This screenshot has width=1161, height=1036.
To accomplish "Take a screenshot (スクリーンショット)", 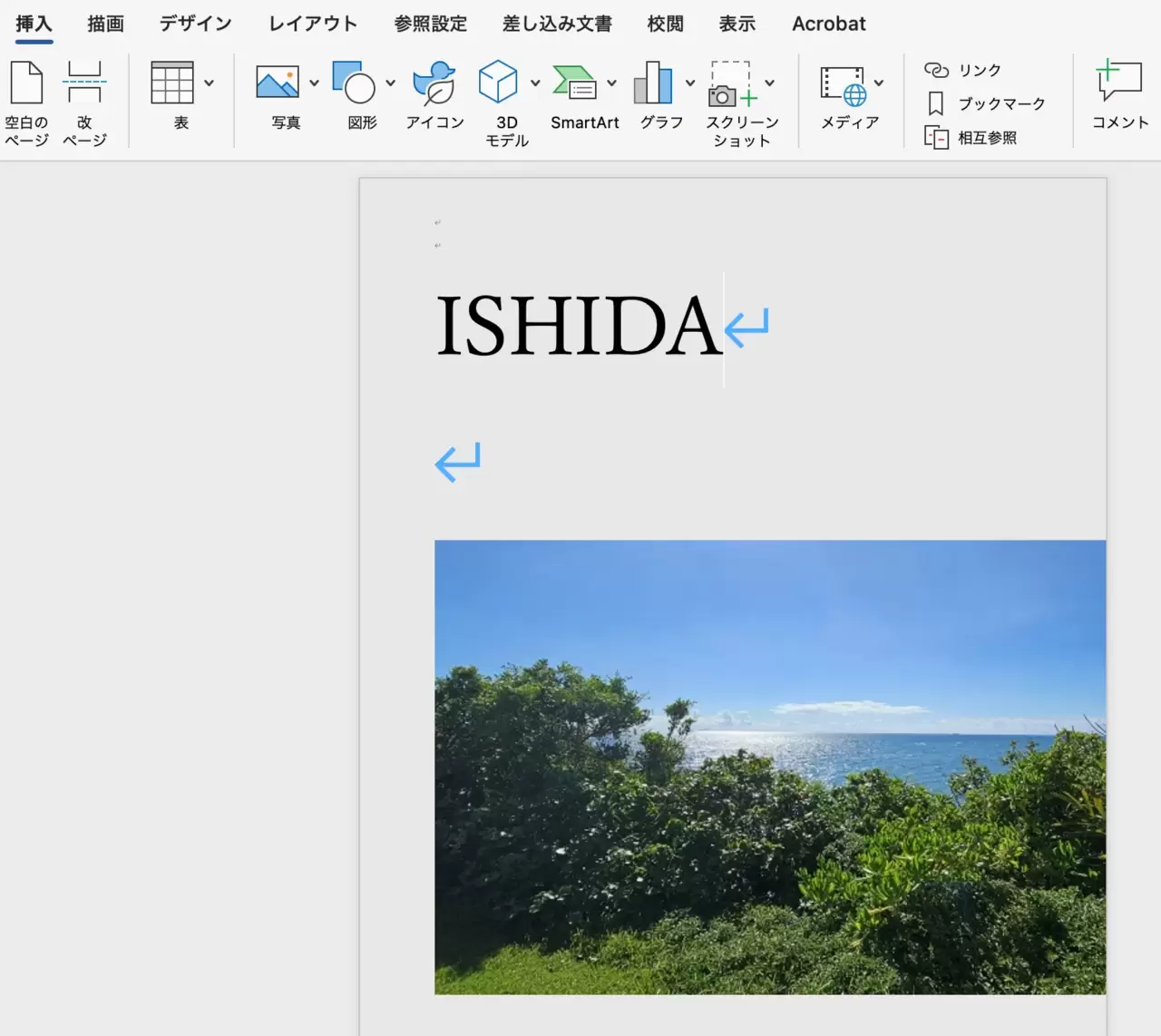I will coord(732,83).
